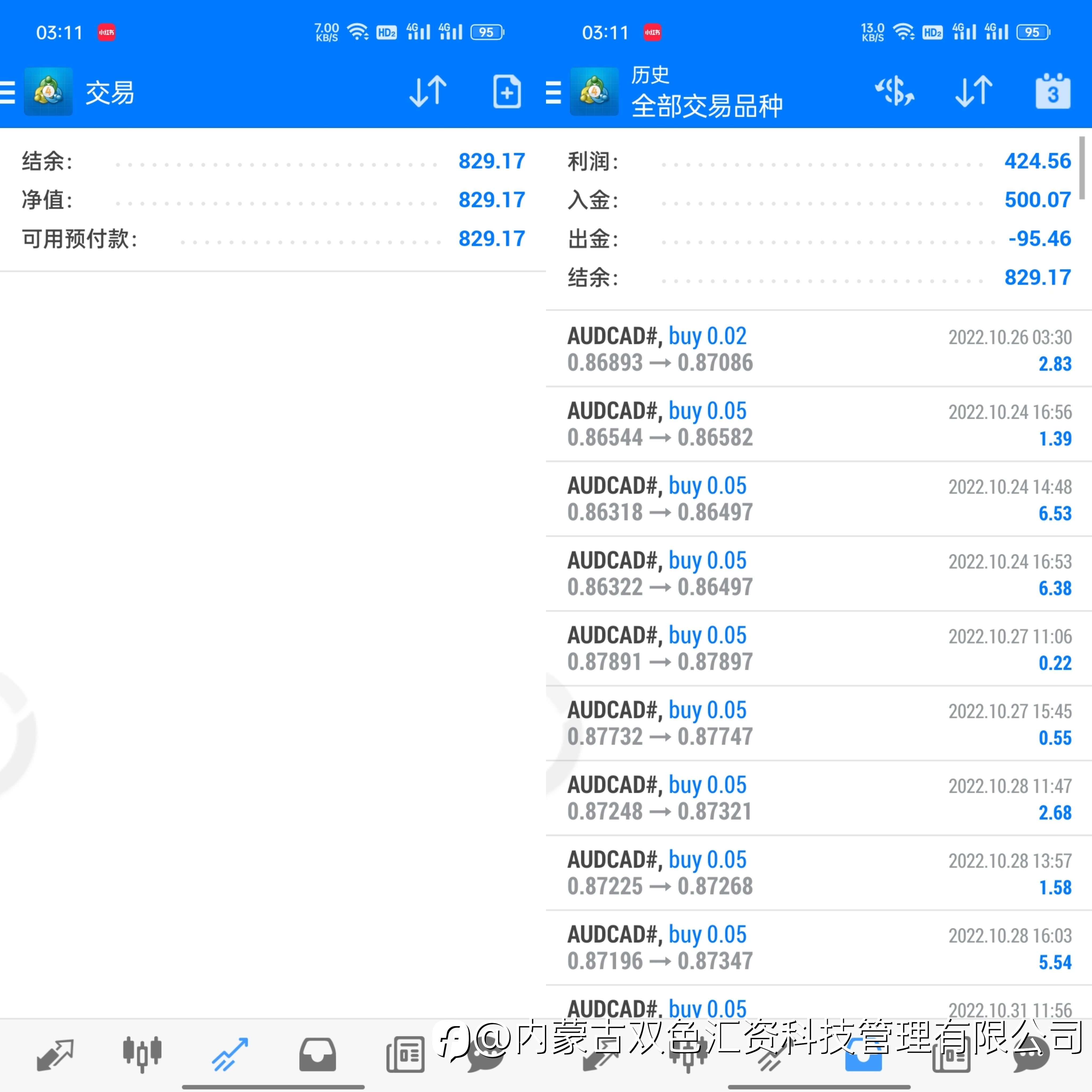This screenshot has height=1092, width=1092.
Task: Select trade tab with trend line icon, left screen
Action: 230,1055
